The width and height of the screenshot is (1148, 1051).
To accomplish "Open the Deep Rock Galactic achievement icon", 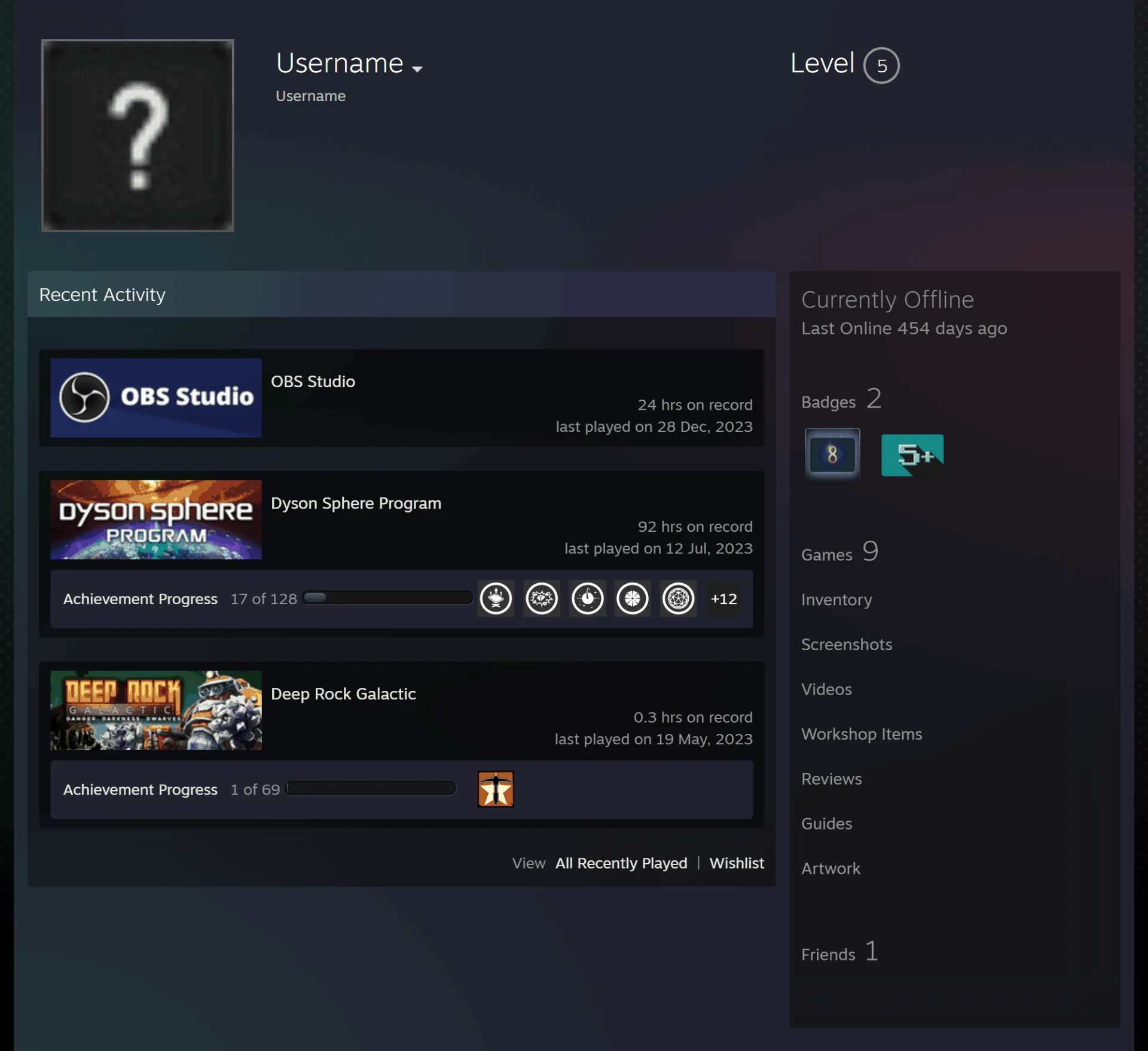I will [x=496, y=789].
